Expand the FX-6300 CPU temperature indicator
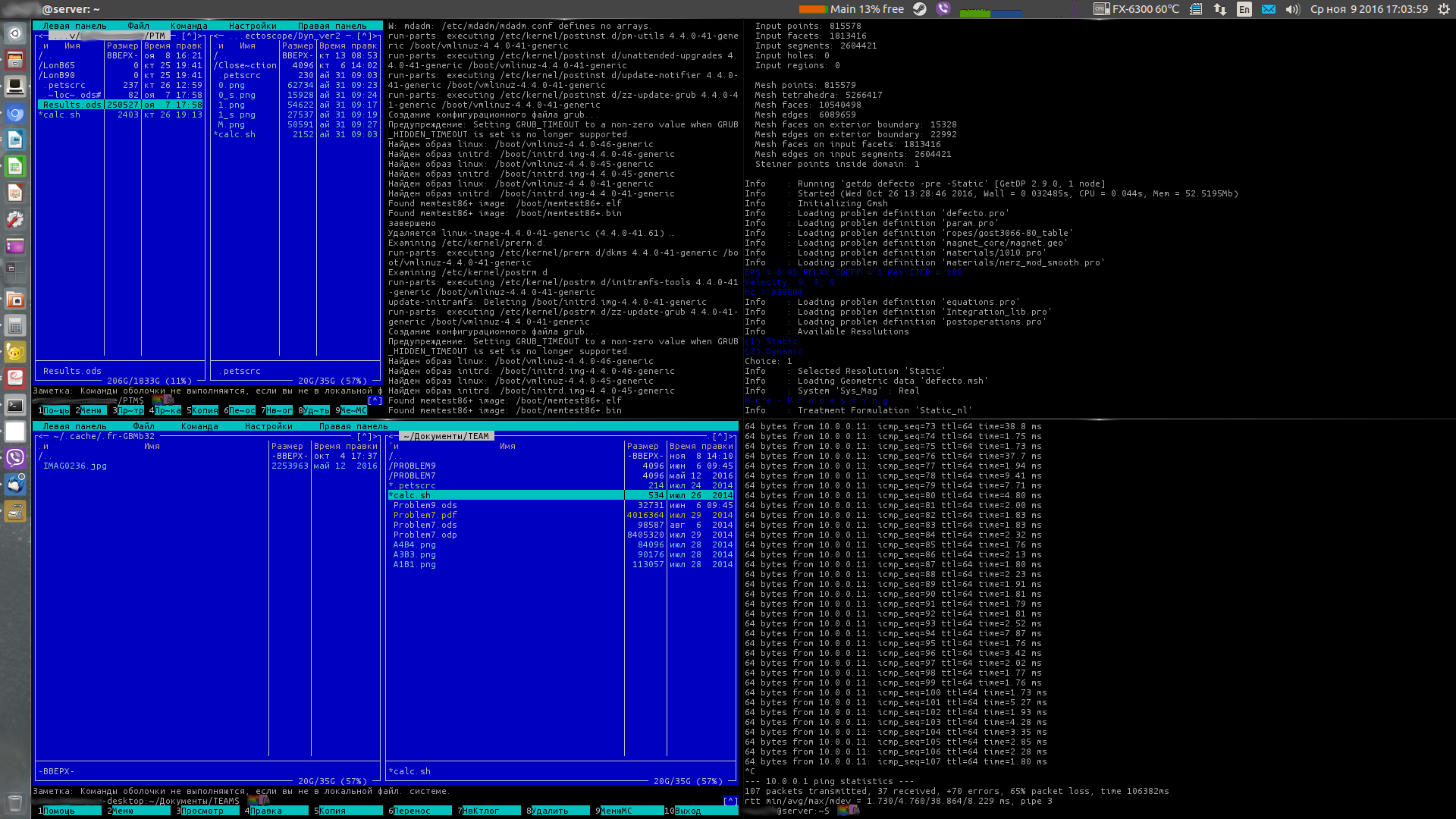1456x819 pixels. (1136, 9)
